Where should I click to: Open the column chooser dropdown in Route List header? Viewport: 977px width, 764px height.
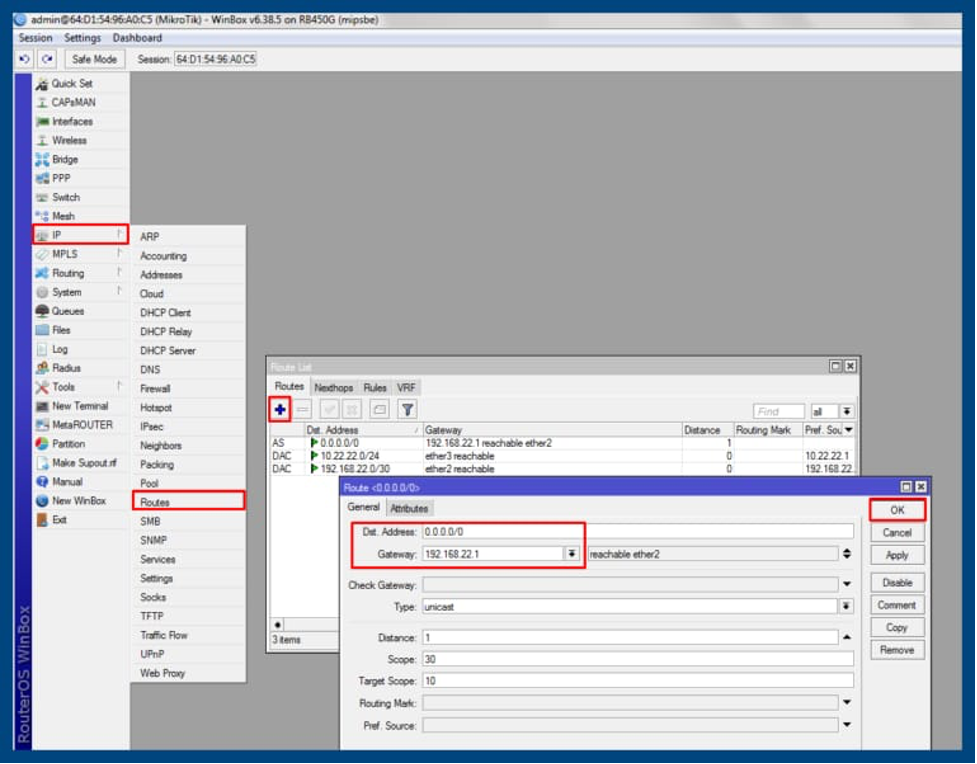click(849, 430)
